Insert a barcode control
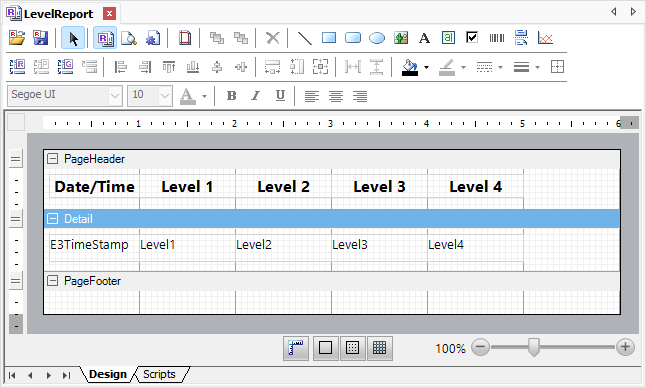 pyautogui.click(x=496, y=38)
